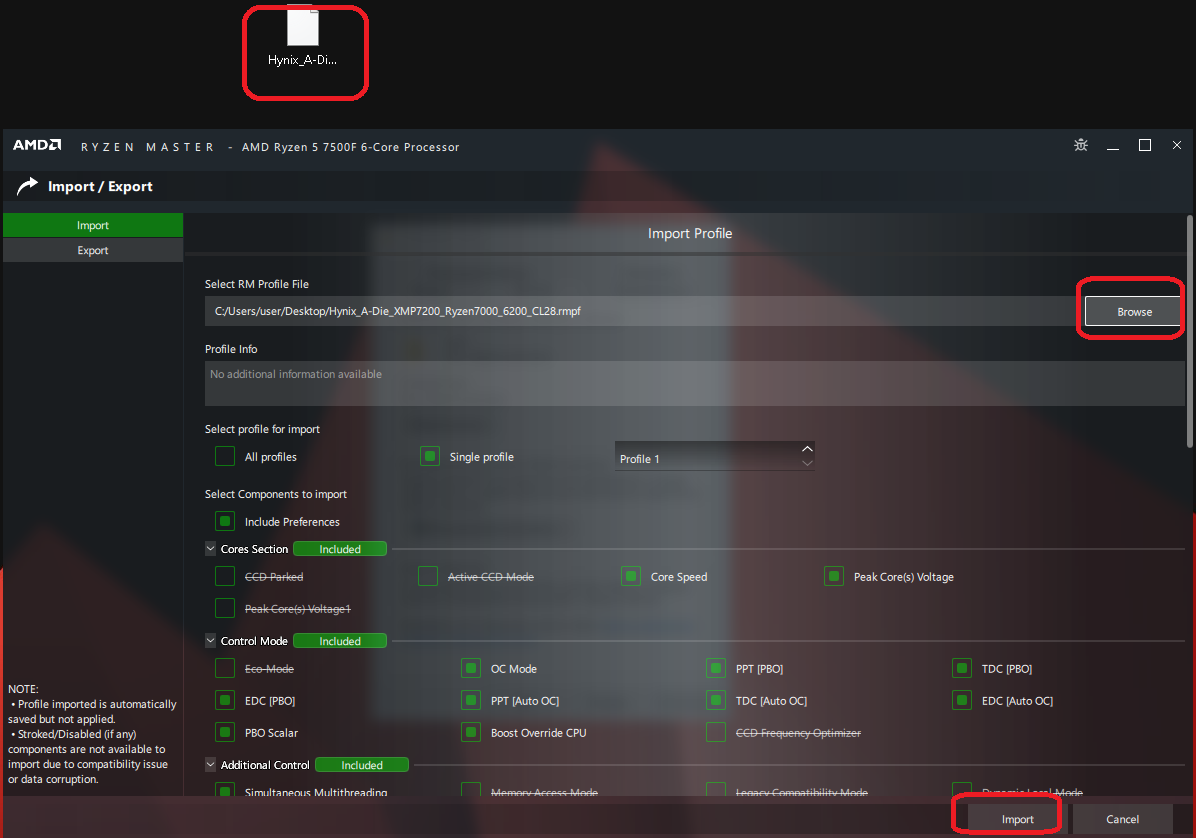Switch to the Export tab
Image resolution: width=1196 pixels, height=838 pixels.
(x=93, y=250)
